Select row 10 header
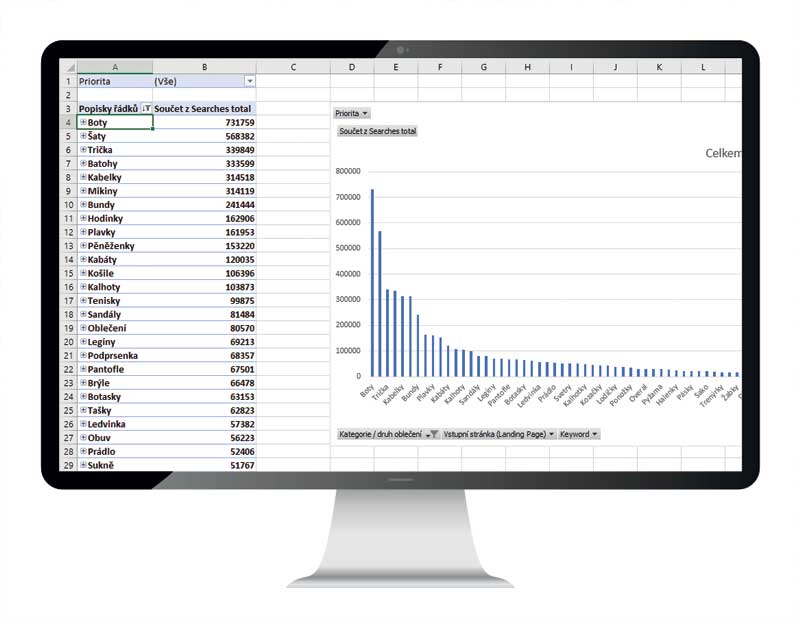The image size is (800, 622). (x=68, y=205)
